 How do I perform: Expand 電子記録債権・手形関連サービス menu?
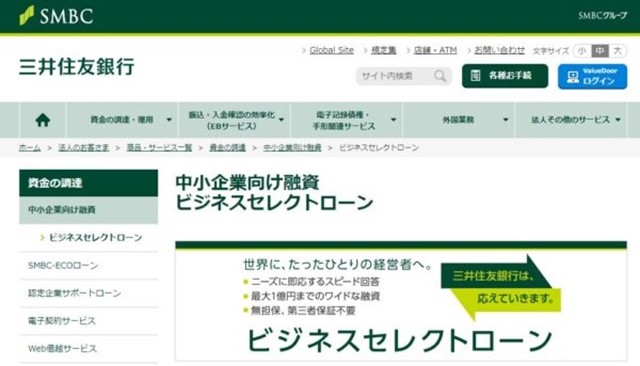coord(347,120)
